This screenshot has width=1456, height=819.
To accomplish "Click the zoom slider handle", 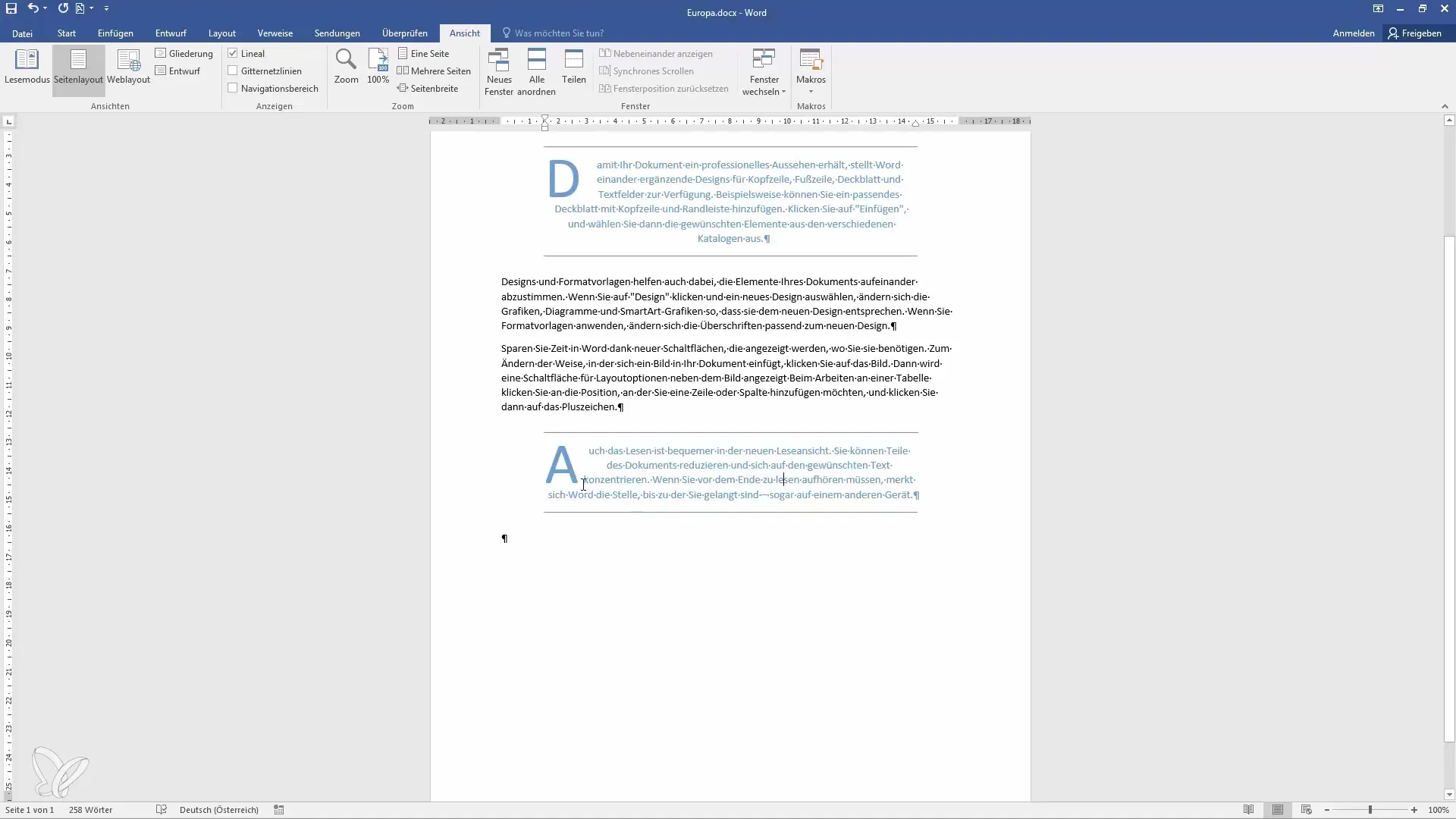I will pyautogui.click(x=1370, y=810).
